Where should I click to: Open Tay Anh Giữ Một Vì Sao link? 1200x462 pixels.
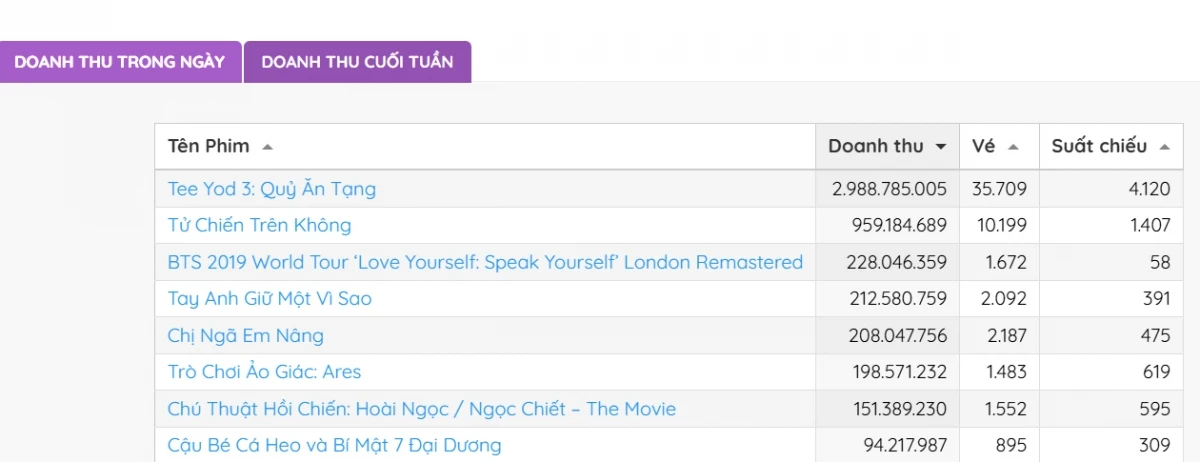(x=270, y=298)
